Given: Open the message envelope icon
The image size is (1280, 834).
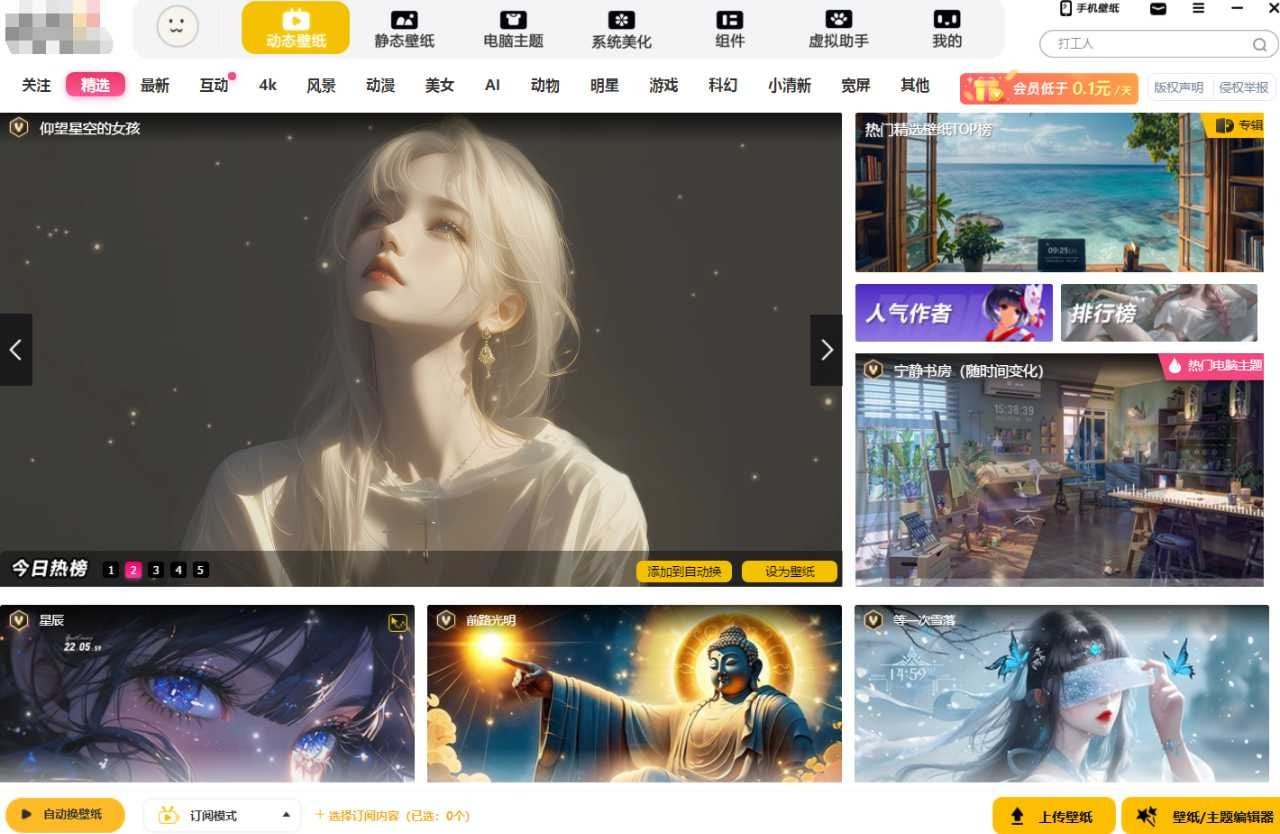Looking at the screenshot, I should pyautogui.click(x=1157, y=9).
